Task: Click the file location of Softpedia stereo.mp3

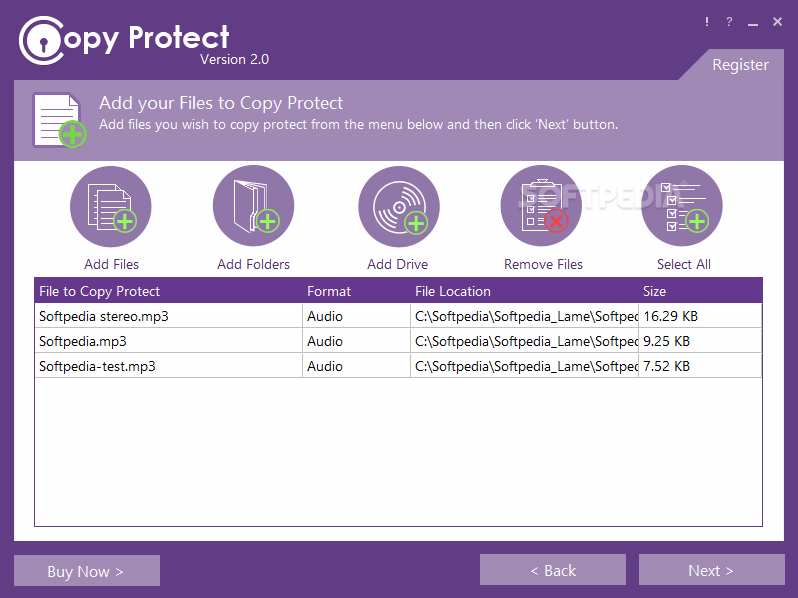Action: pos(524,316)
